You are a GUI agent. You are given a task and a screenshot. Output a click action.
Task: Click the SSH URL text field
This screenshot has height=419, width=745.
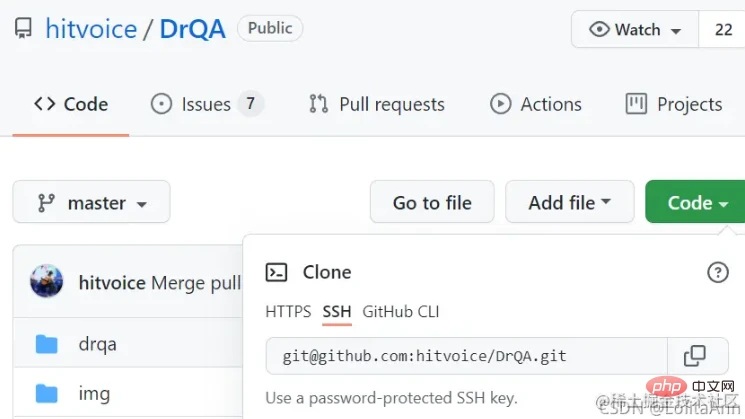466,355
